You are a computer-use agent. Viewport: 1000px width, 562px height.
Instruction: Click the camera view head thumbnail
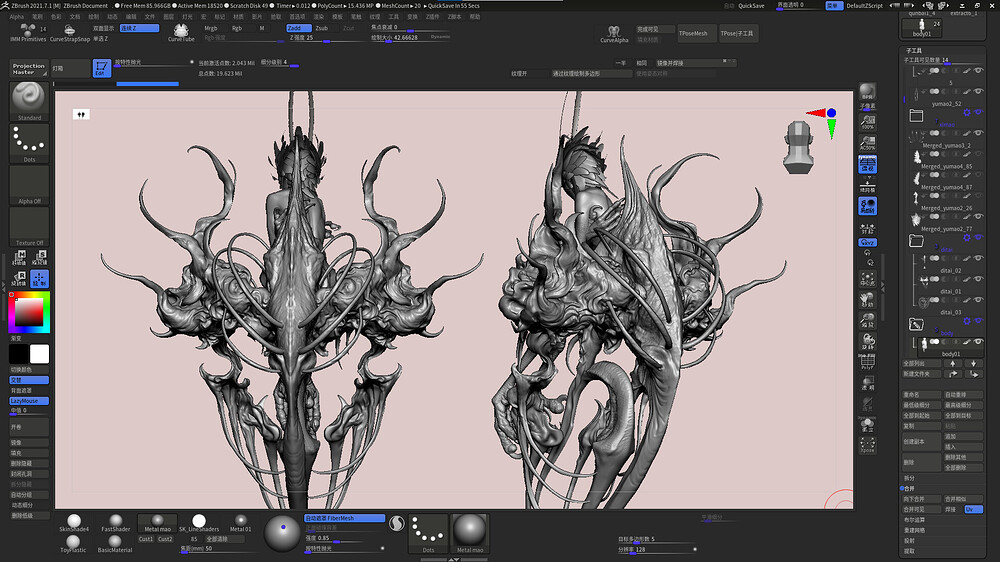[798, 147]
